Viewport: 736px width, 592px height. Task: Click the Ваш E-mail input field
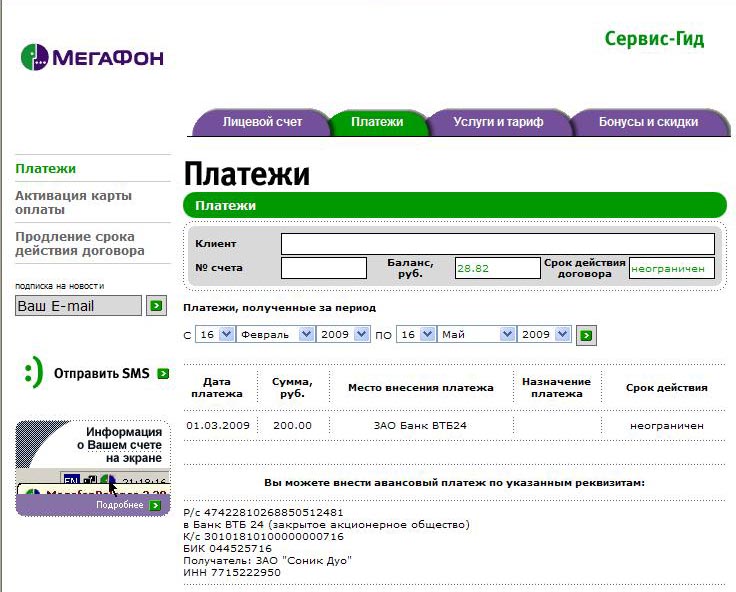pos(78,306)
